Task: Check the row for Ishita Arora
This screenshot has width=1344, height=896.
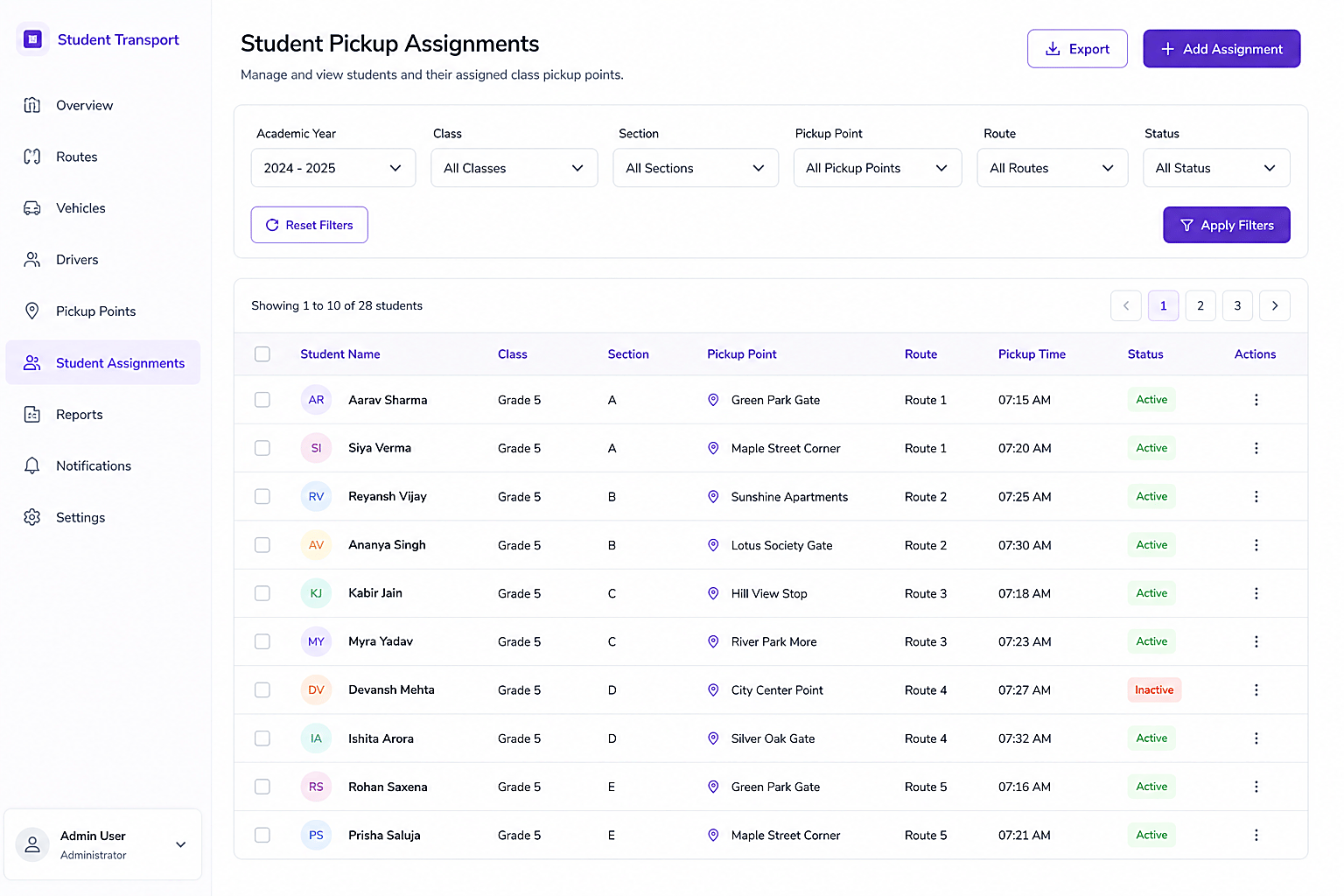Action: (x=262, y=738)
